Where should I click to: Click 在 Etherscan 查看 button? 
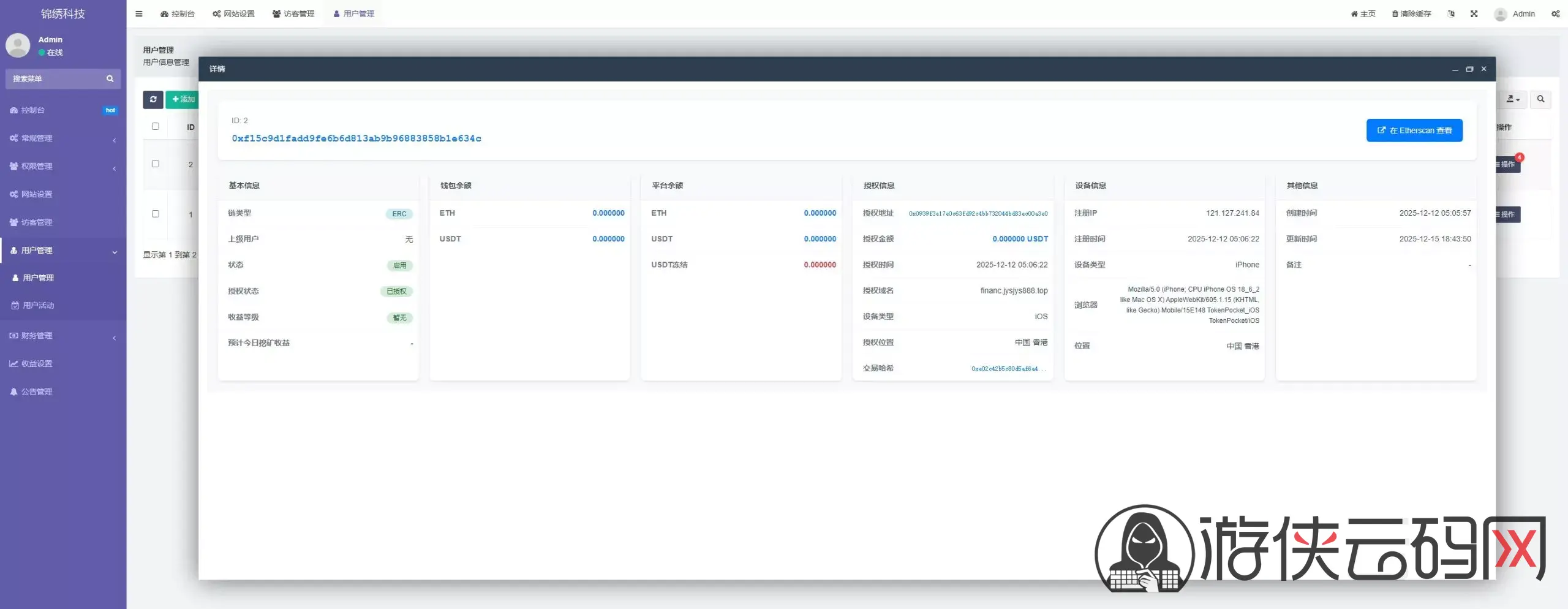click(x=1414, y=130)
